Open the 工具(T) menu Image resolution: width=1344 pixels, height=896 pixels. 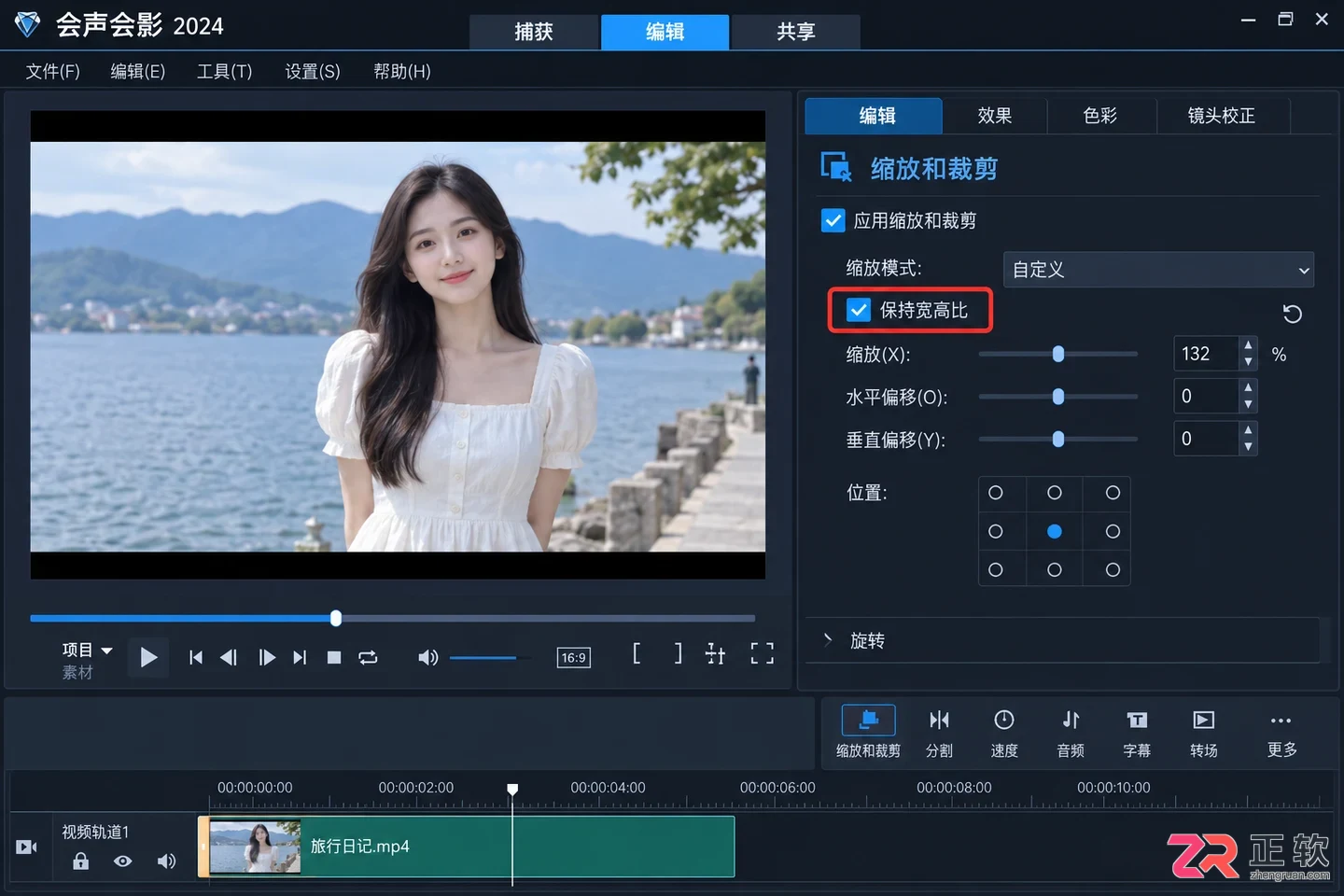[224, 72]
